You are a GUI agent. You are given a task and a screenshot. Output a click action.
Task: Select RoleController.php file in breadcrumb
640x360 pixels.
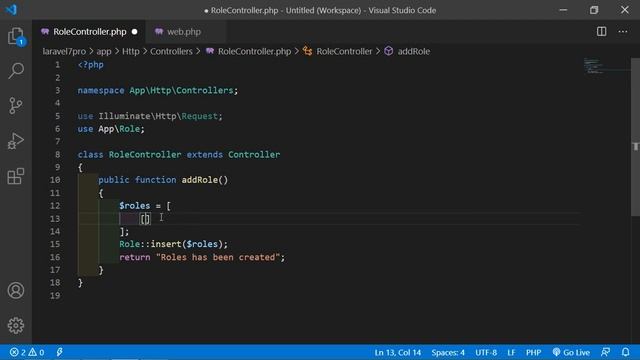pyautogui.click(x=249, y=51)
